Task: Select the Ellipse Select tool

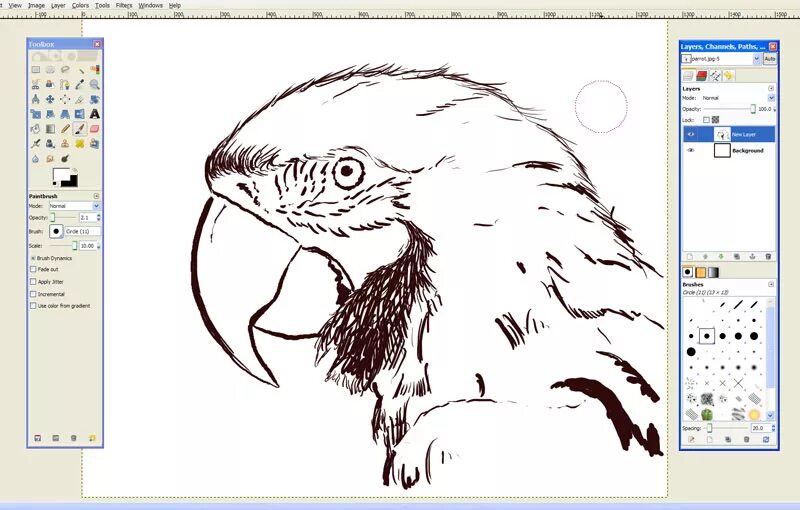Action: 50,69
